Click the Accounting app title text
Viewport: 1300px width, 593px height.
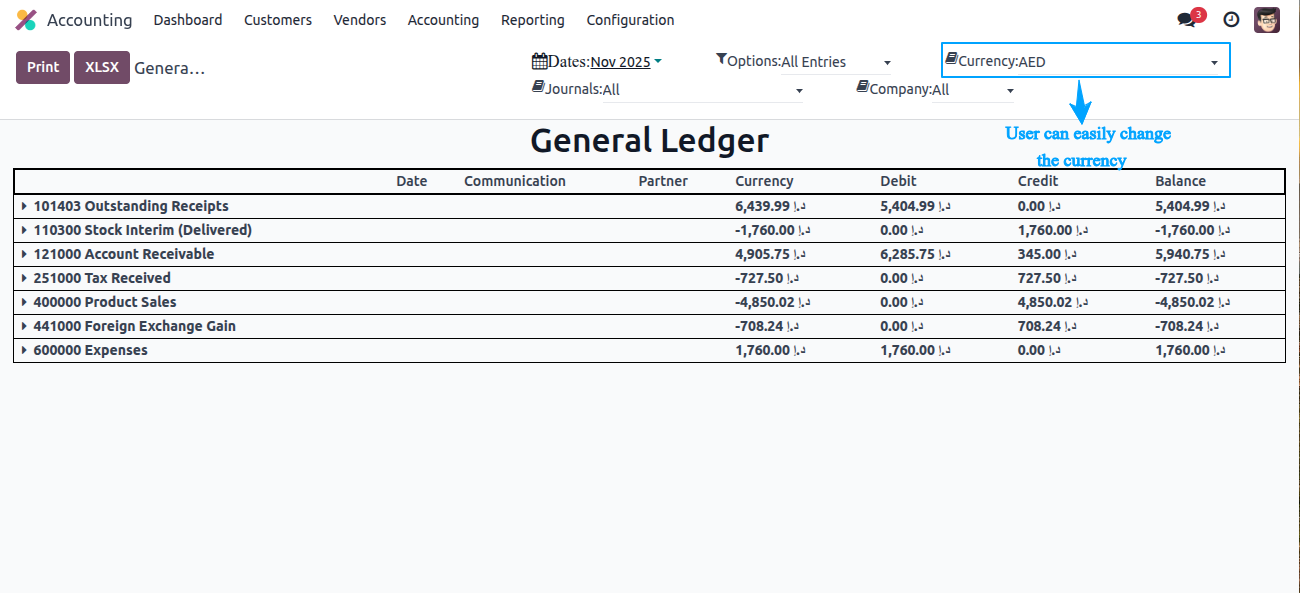coord(89,20)
